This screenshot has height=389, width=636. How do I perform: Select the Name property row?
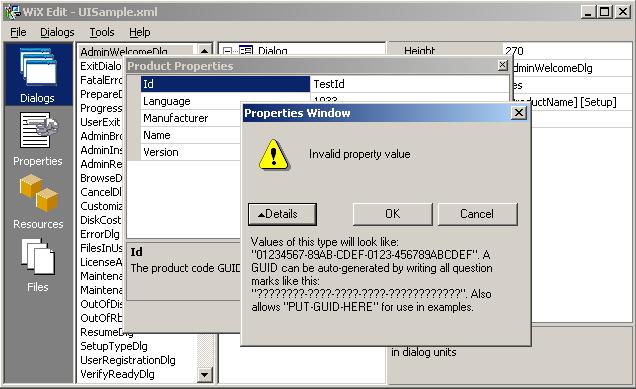click(191, 135)
